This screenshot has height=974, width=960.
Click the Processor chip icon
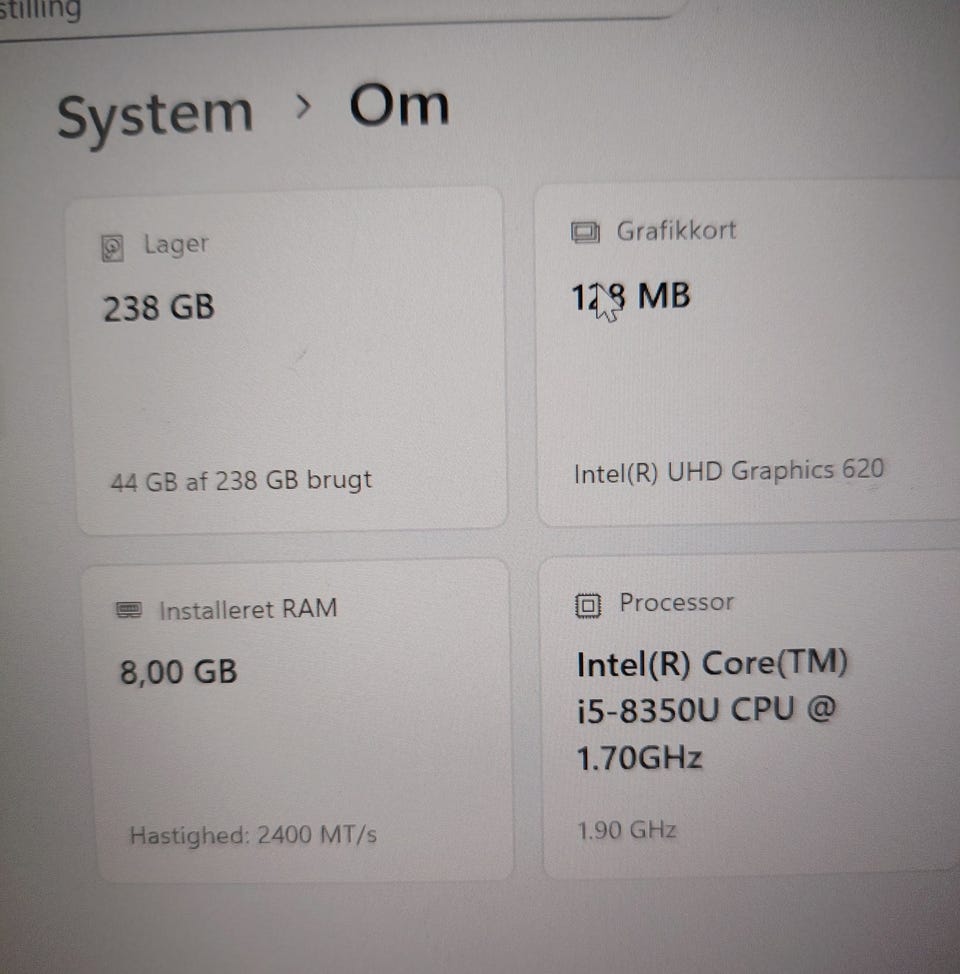click(588, 605)
